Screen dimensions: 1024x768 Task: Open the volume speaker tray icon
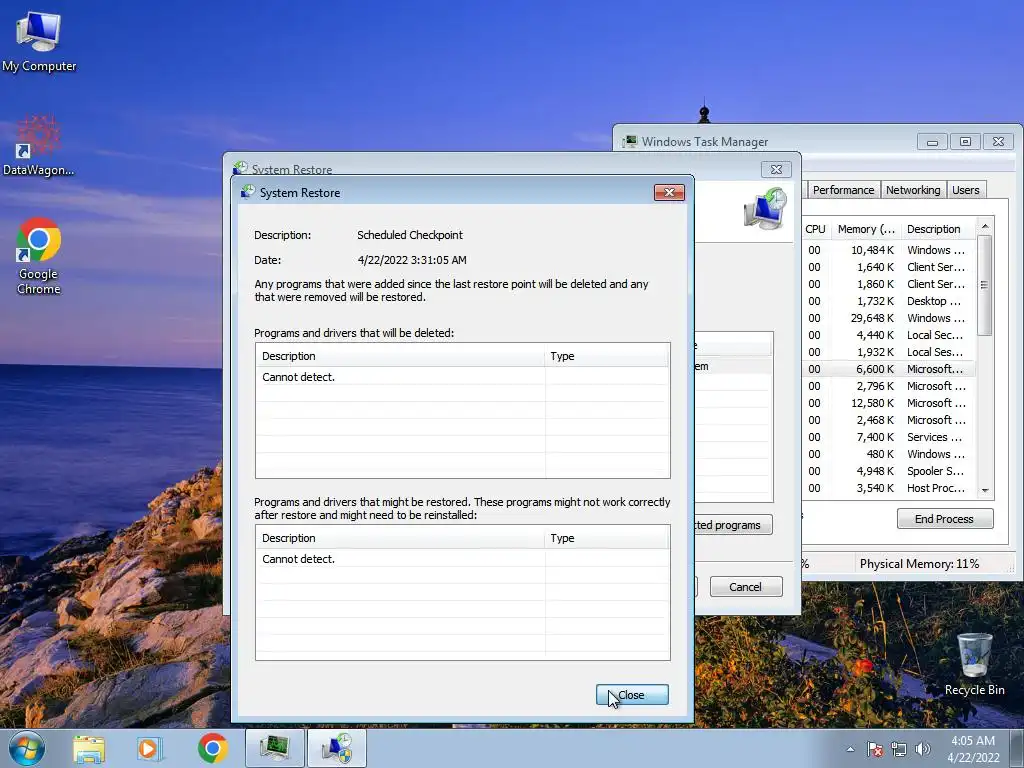click(x=922, y=749)
